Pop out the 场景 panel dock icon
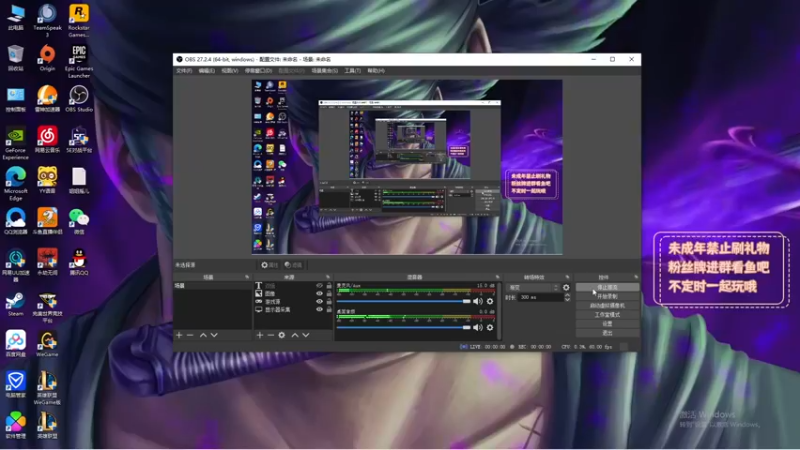The height and width of the screenshot is (450, 800). point(247,277)
